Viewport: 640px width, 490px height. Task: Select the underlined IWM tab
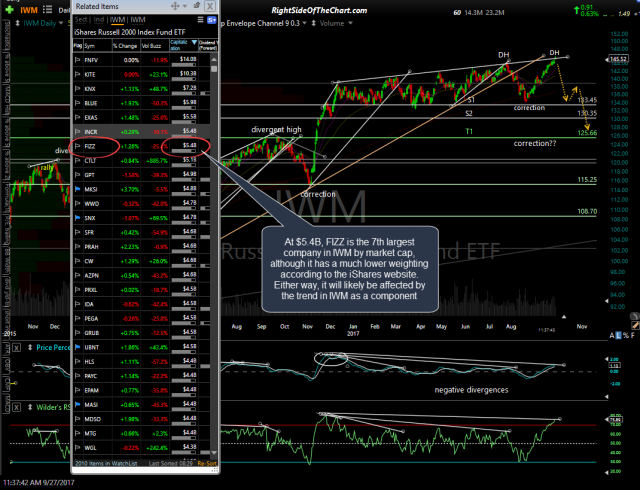click(x=117, y=20)
